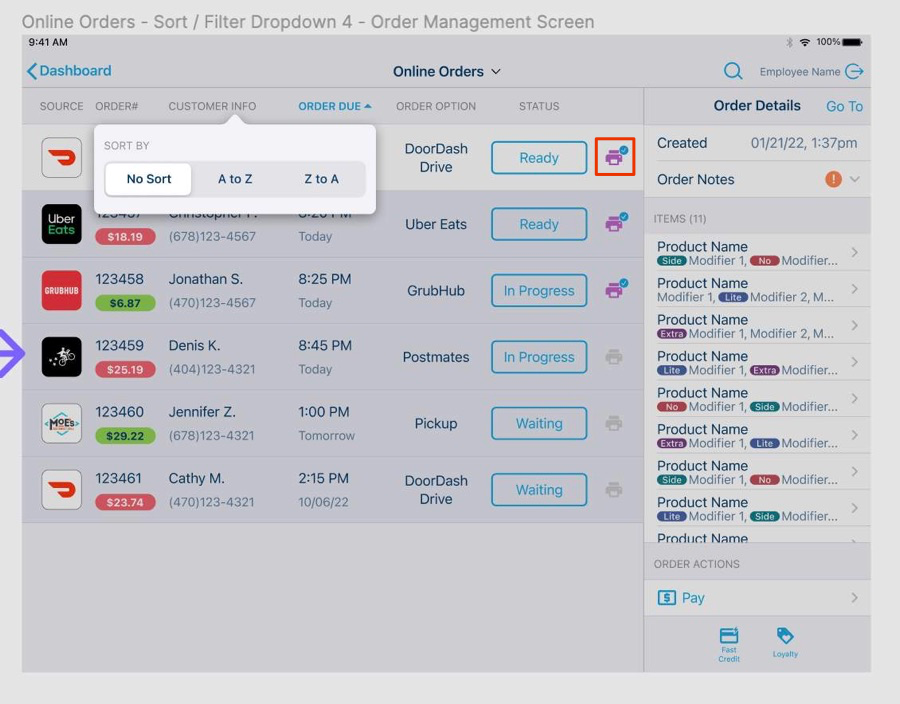
Task: Sort customer info Z to A
Action: tap(321, 179)
